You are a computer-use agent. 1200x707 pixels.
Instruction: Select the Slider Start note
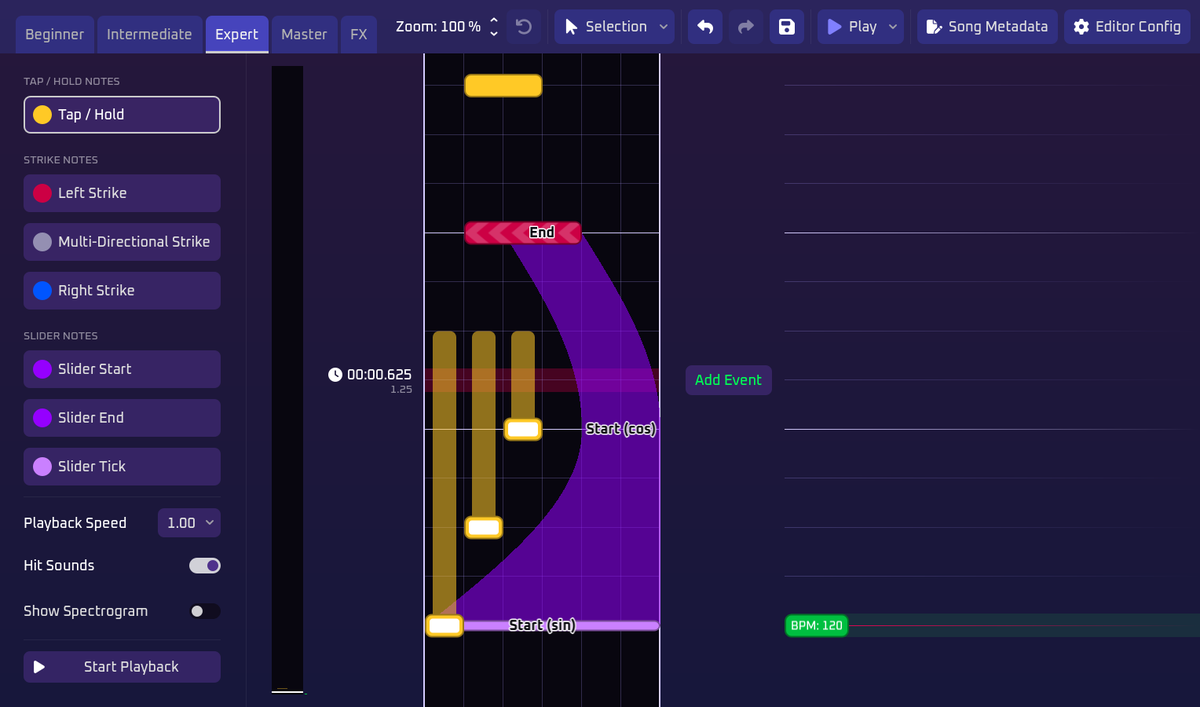[x=122, y=369]
